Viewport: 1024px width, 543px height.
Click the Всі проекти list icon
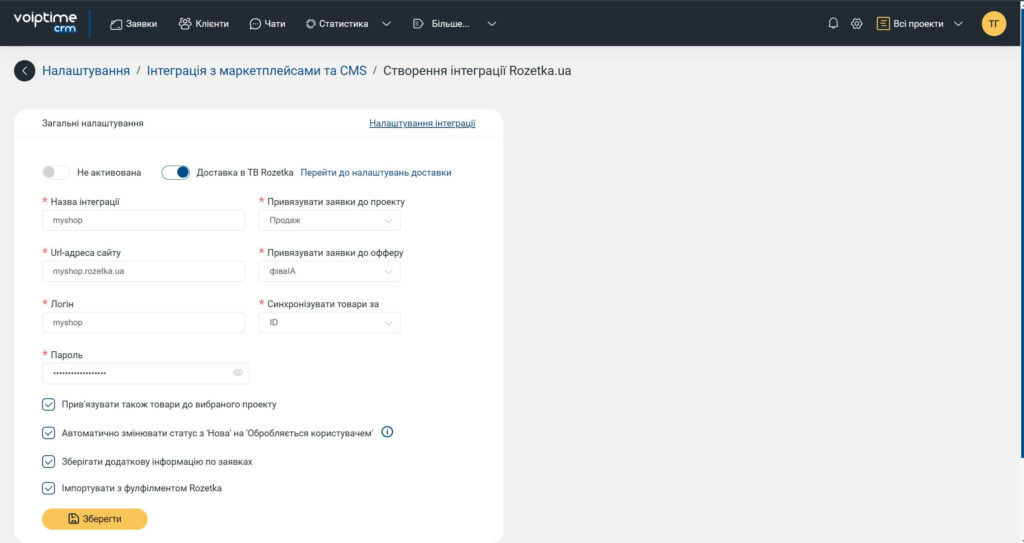pos(883,24)
